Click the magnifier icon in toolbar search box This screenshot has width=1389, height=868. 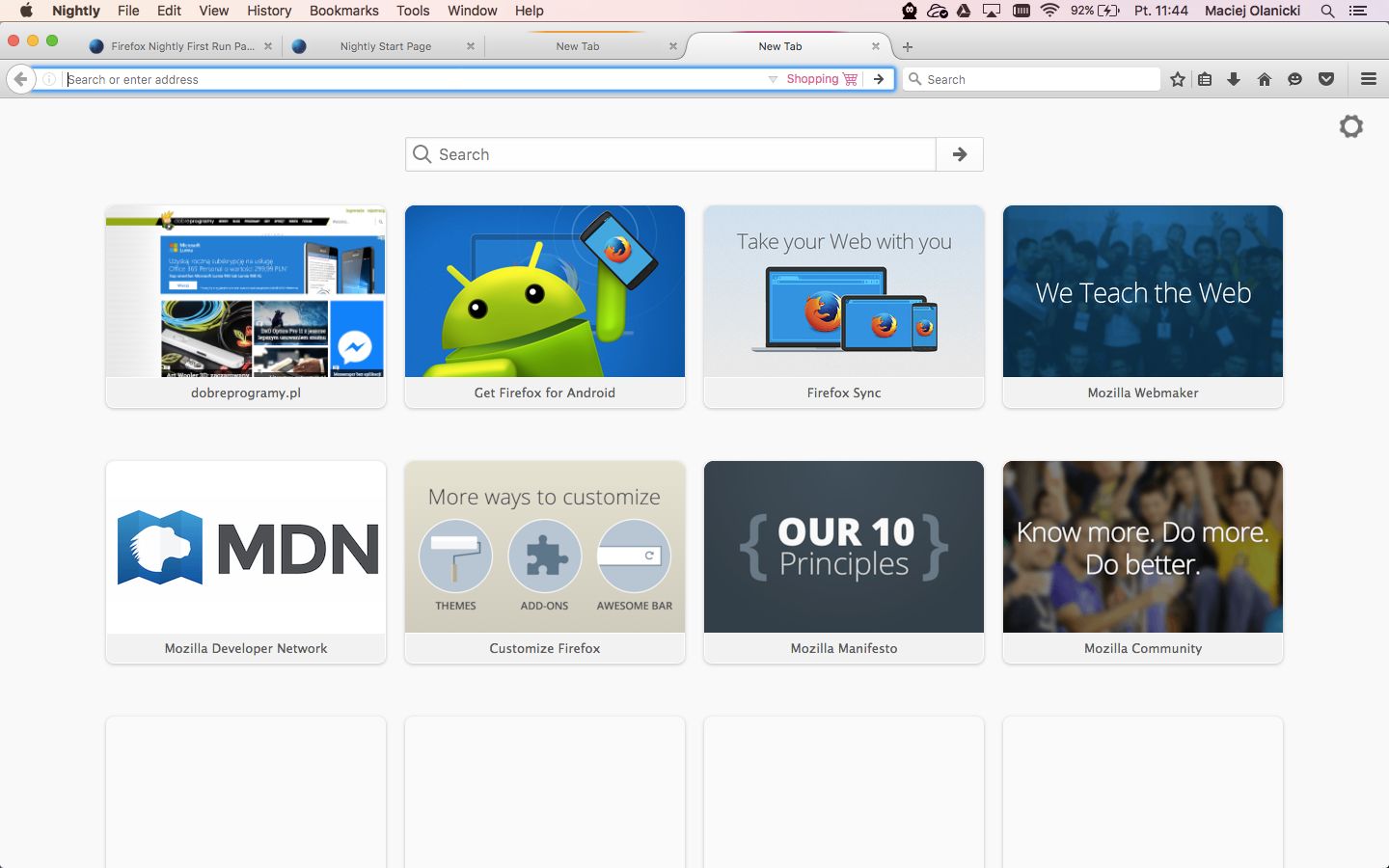click(x=915, y=79)
